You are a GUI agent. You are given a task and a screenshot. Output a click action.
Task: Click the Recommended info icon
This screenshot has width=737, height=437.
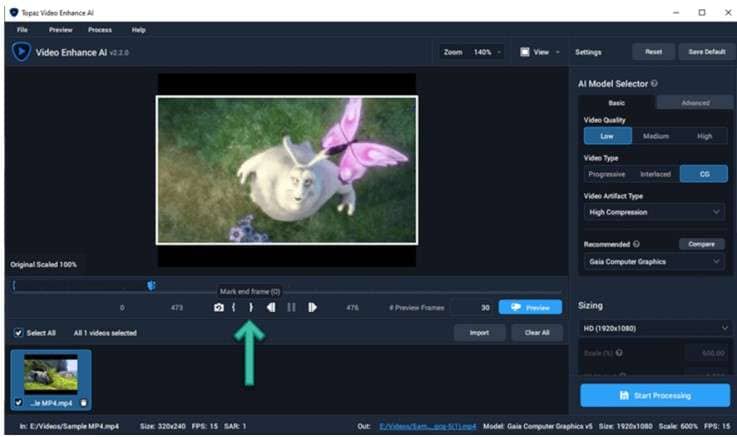[x=636, y=244]
